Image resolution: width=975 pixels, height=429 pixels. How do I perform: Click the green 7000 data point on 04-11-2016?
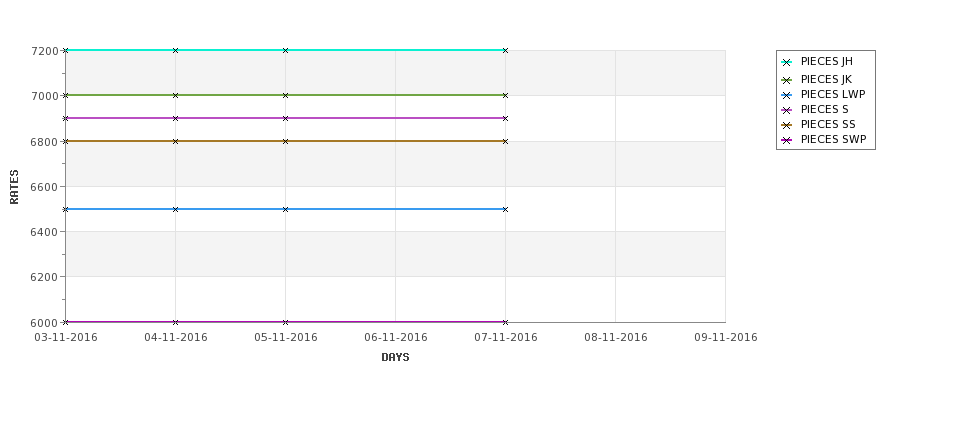point(175,95)
